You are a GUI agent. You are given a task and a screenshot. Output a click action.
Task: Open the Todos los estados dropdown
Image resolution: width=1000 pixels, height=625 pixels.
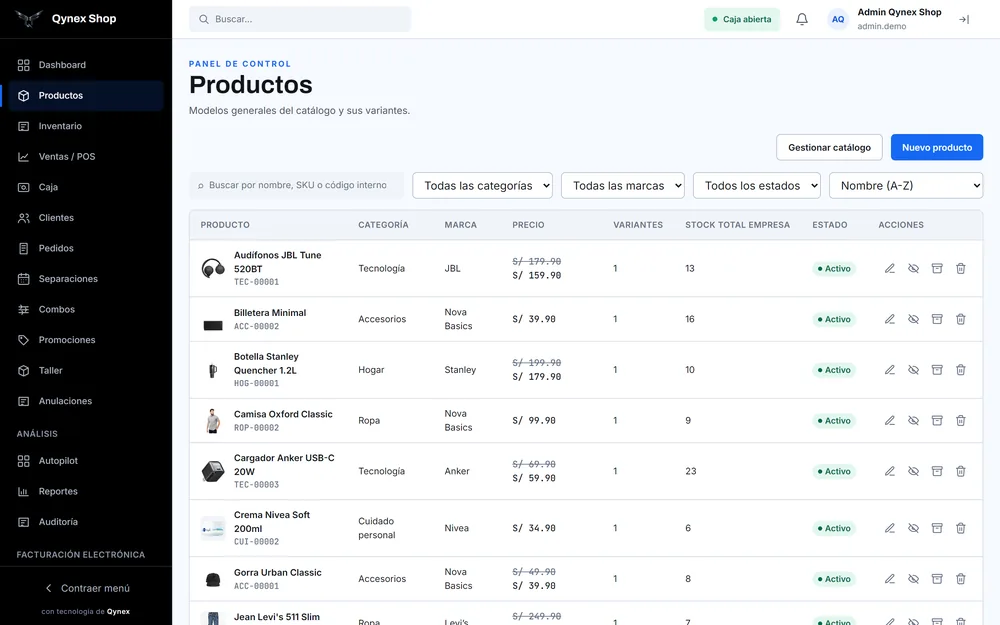tap(756, 186)
